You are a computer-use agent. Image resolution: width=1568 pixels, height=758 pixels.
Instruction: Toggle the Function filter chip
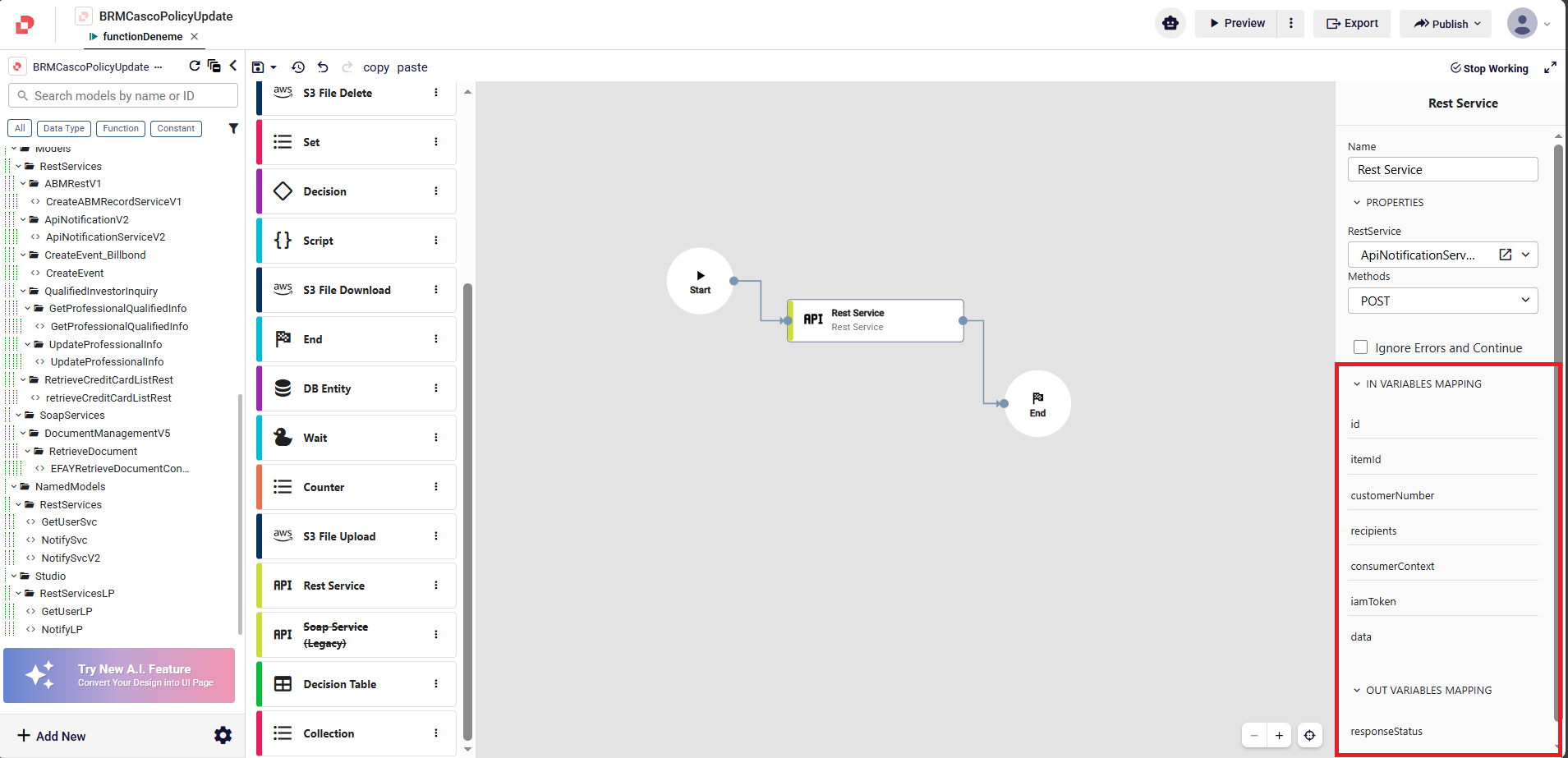click(121, 128)
